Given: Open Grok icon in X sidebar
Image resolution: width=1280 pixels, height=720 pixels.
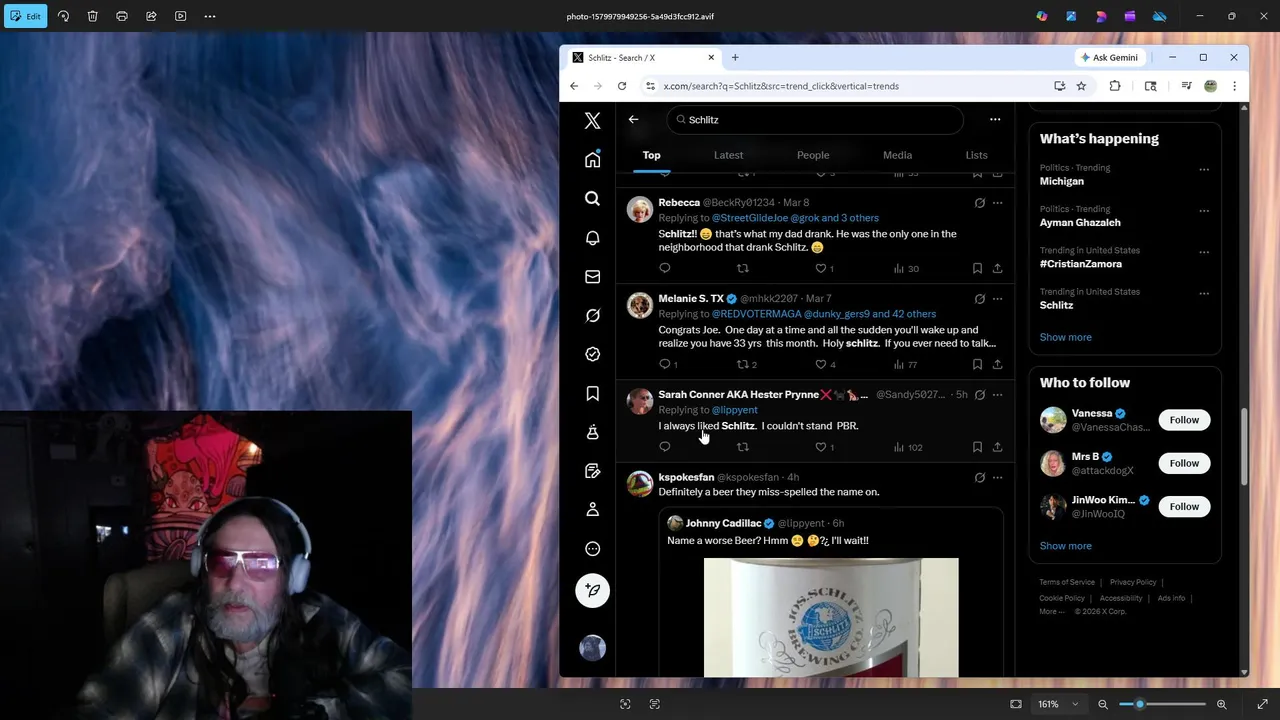Looking at the screenshot, I should tap(592, 316).
